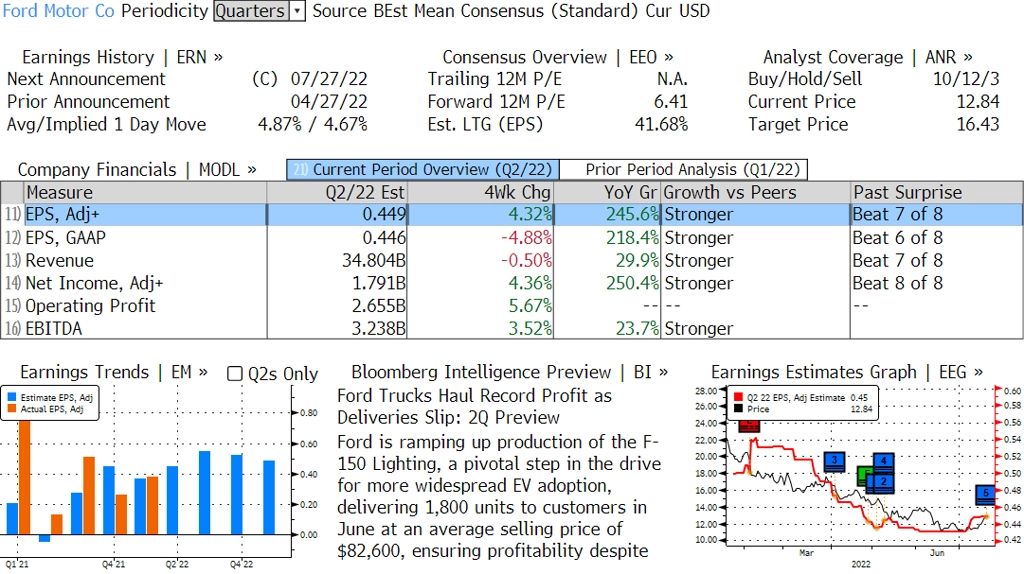Open the Periodicity dropdown arrow
The width and height of the screenshot is (1024, 574).
tap(297, 11)
